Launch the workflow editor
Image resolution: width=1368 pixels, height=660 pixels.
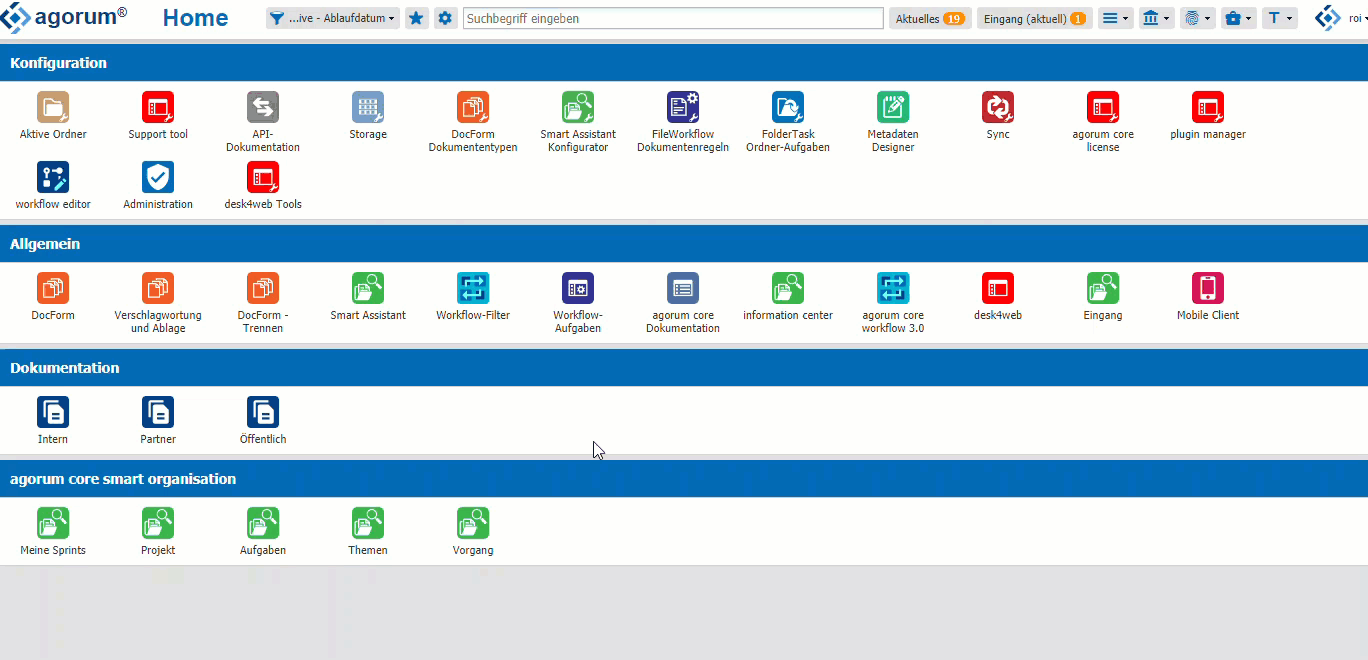click(53, 177)
